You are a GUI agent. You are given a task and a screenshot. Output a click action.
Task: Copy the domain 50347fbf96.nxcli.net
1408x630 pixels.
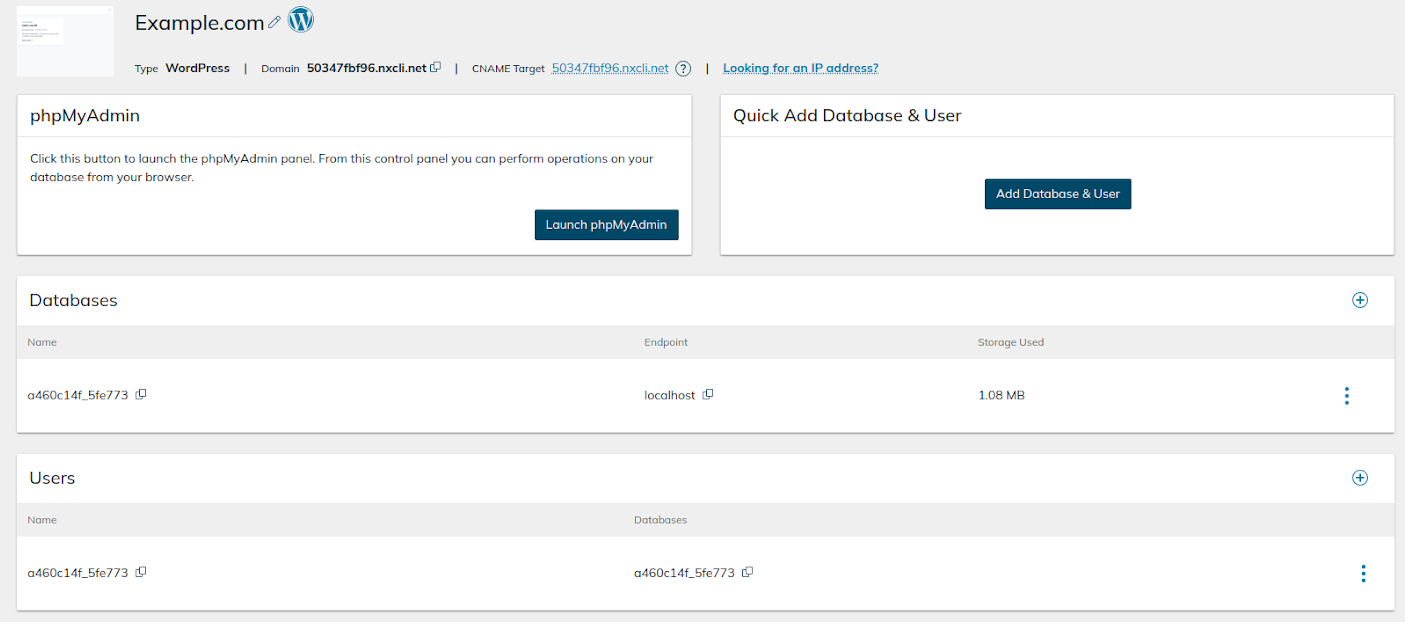click(x=435, y=68)
